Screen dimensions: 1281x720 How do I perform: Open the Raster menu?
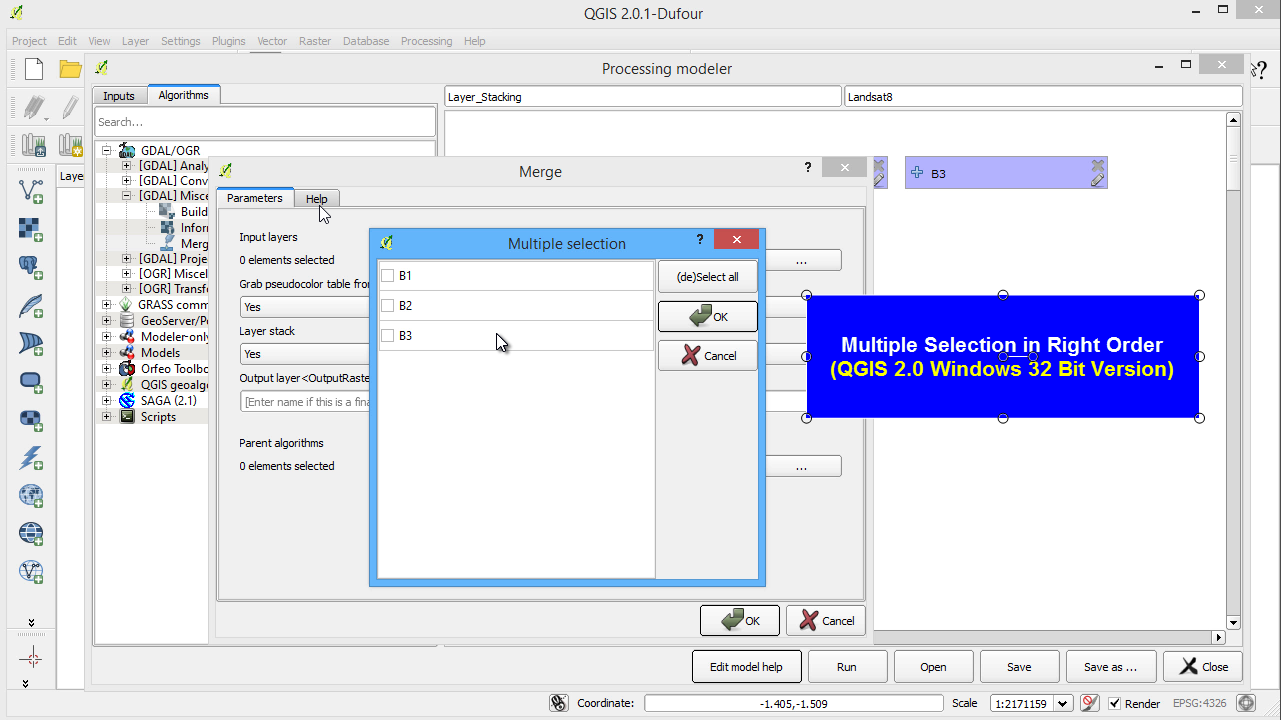click(x=315, y=41)
